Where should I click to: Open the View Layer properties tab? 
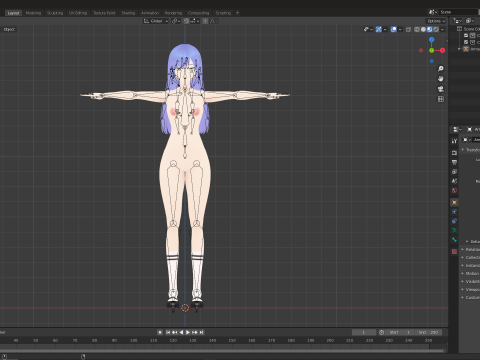[454, 172]
